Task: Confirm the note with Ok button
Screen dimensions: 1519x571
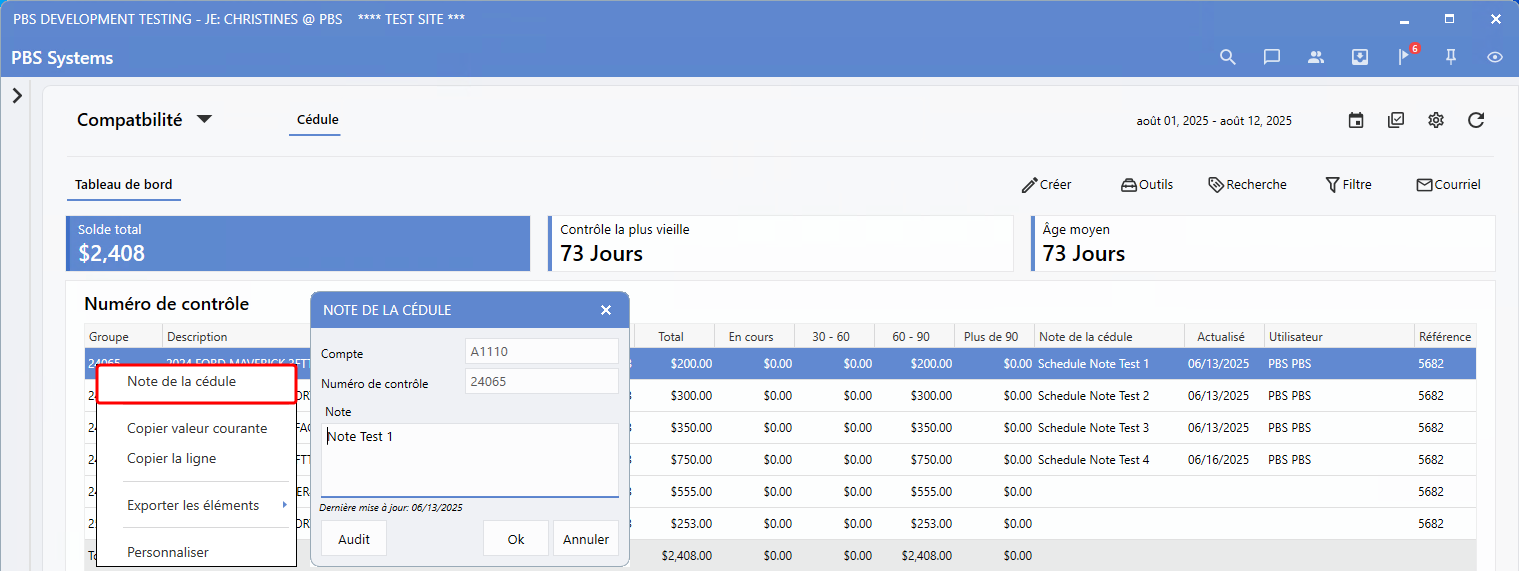Action: pos(516,539)
